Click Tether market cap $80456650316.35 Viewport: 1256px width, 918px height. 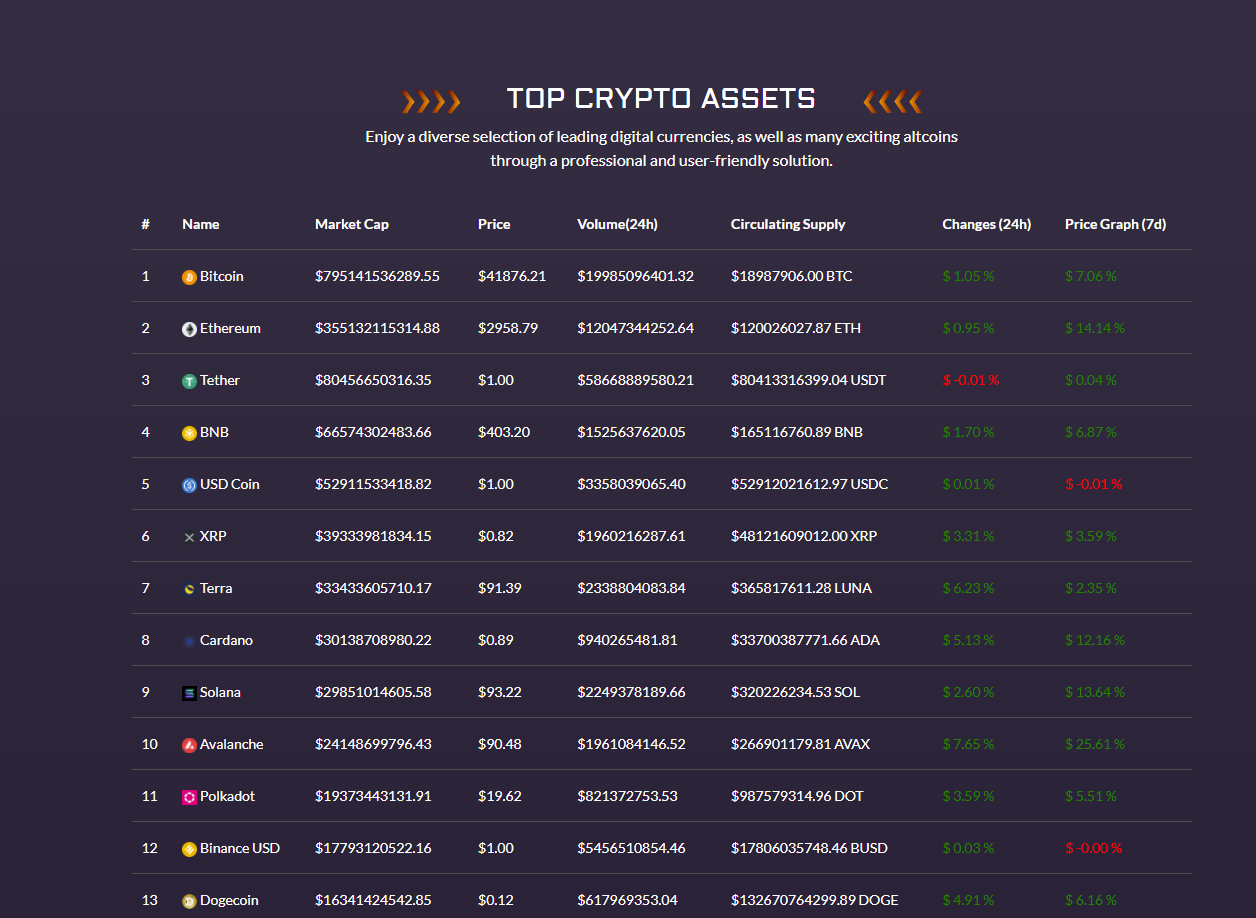pyautogui.click(x=373, y=380)
